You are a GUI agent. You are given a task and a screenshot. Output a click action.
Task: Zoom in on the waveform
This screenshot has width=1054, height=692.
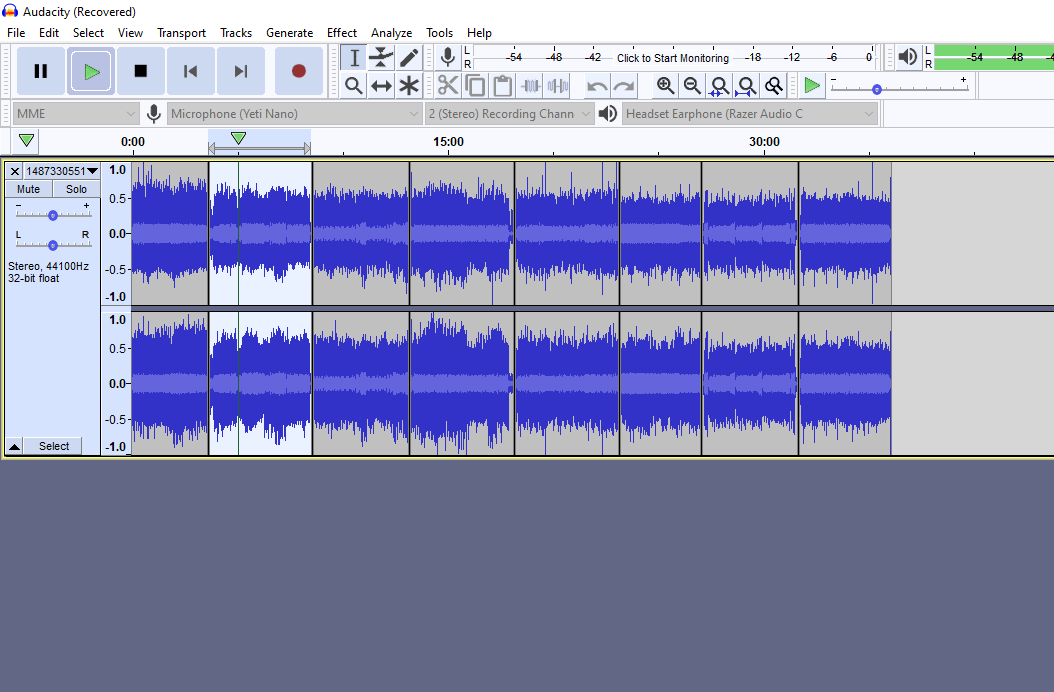(665, 85)
